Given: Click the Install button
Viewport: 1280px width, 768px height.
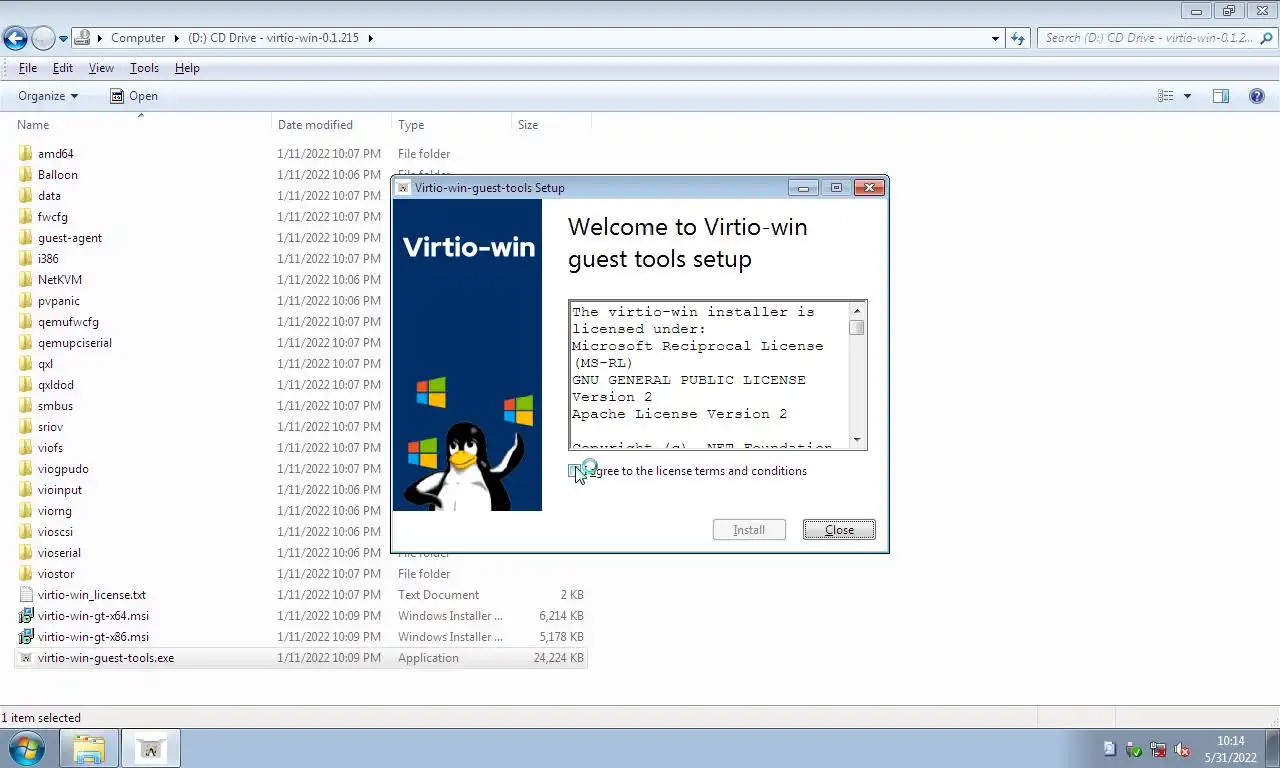Looking at the screenshot, I should click(749, 530).
